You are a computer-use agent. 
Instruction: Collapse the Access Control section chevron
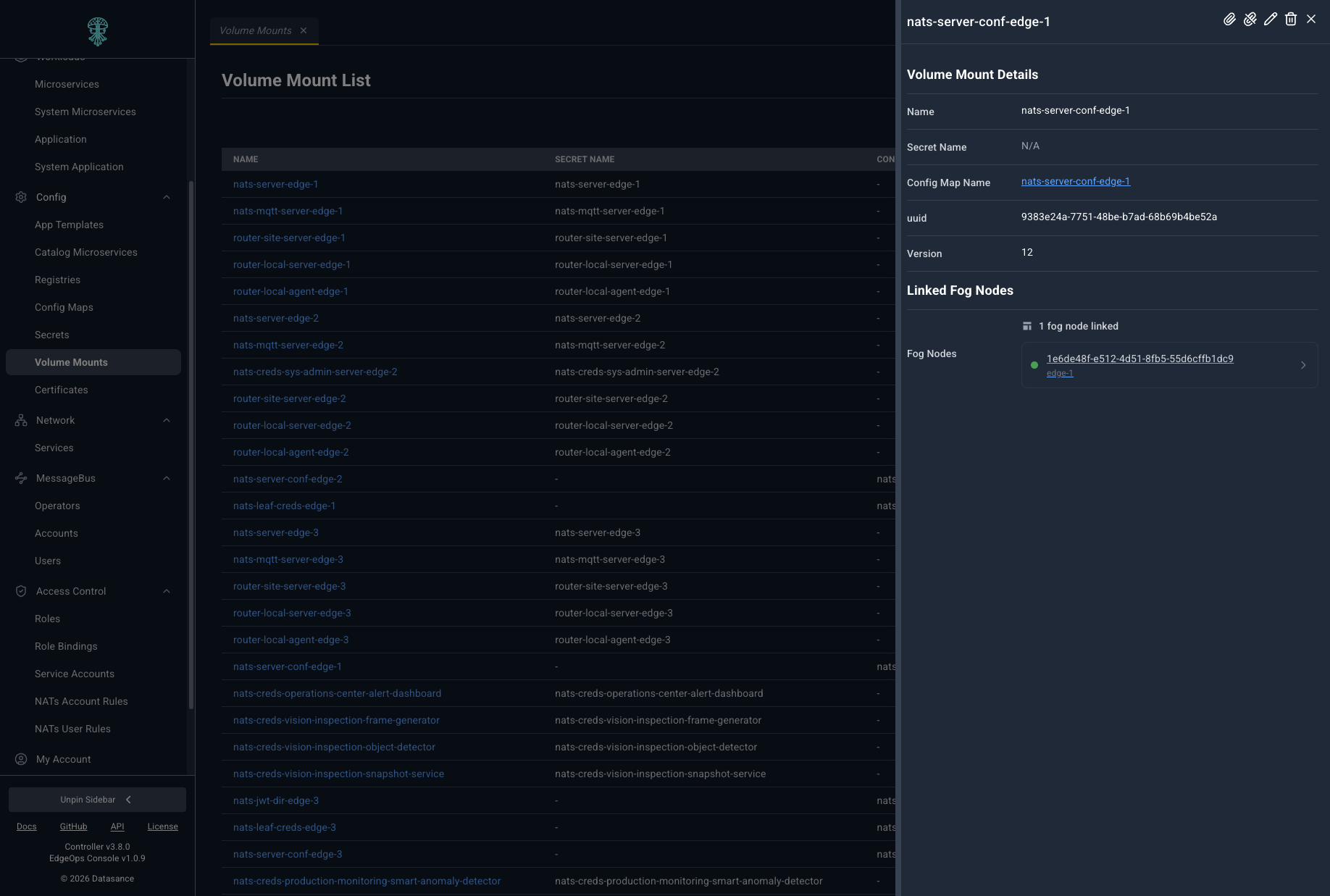167,591
